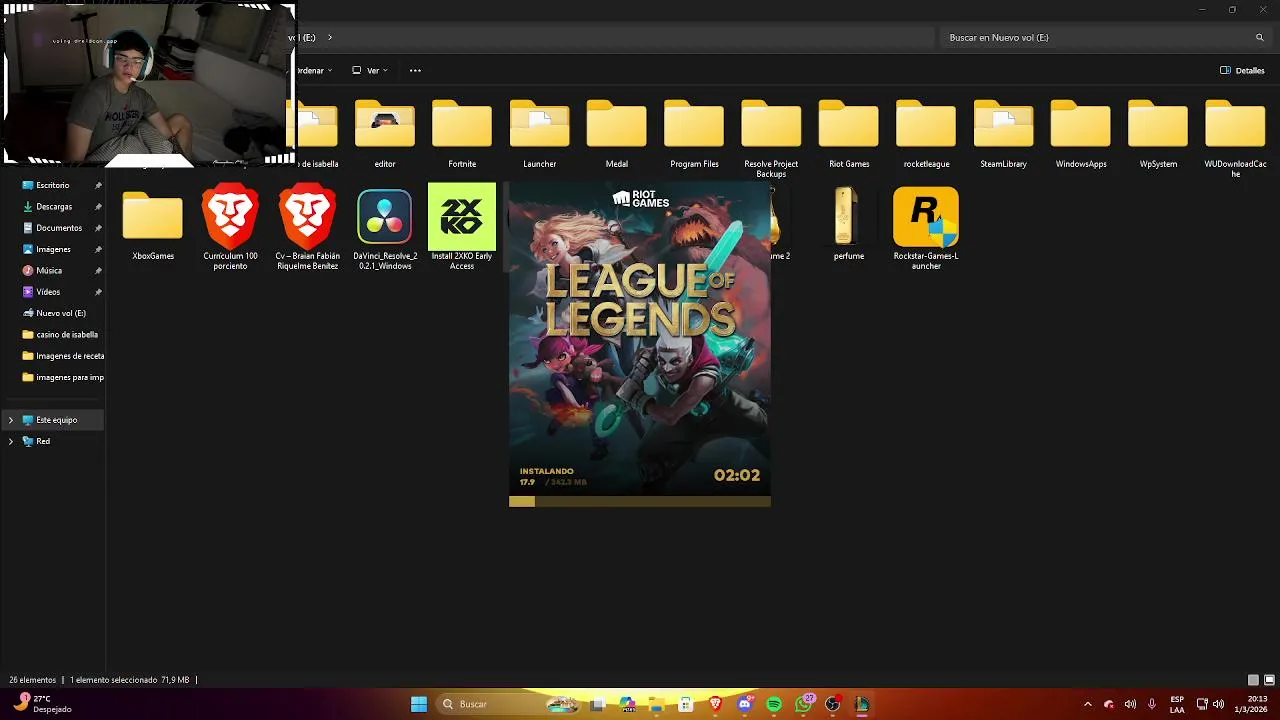Select the Install 2XKO Early Access file

point(462,228)
